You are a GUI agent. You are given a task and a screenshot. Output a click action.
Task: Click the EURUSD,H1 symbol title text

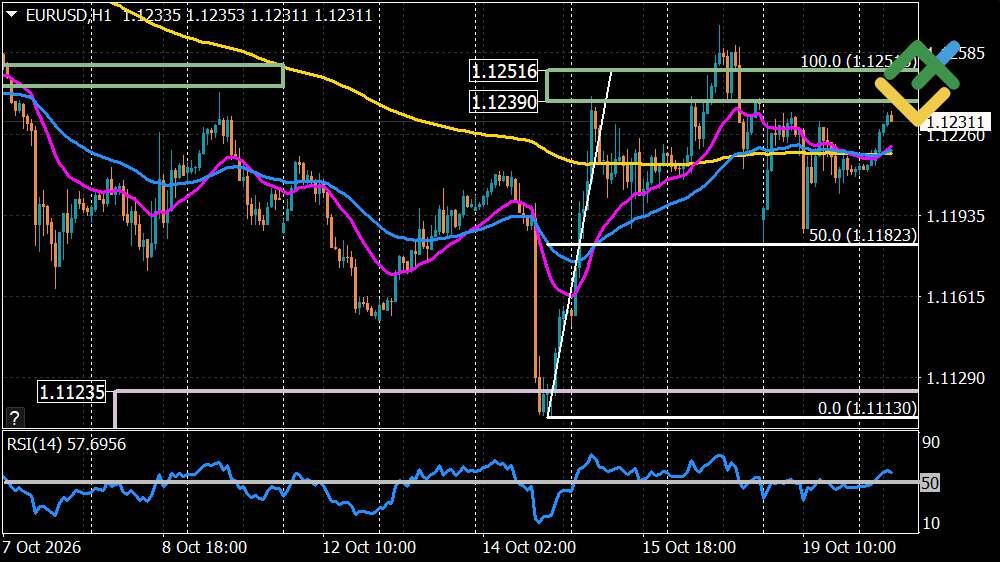[x=68, y=15]
